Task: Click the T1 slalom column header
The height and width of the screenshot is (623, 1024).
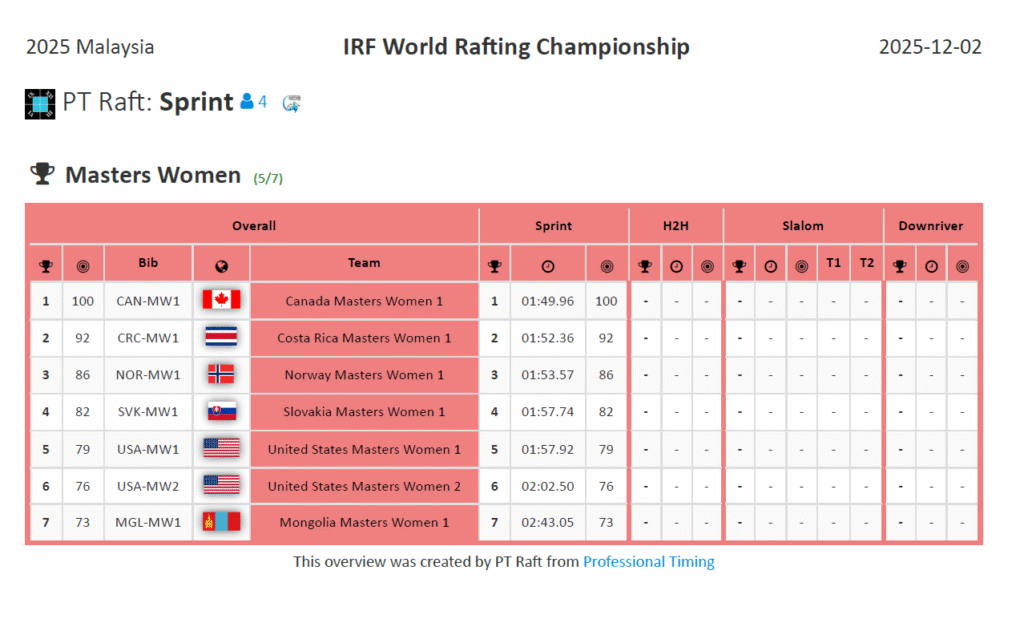Action: pyautogui.click(x=834, y=263)
